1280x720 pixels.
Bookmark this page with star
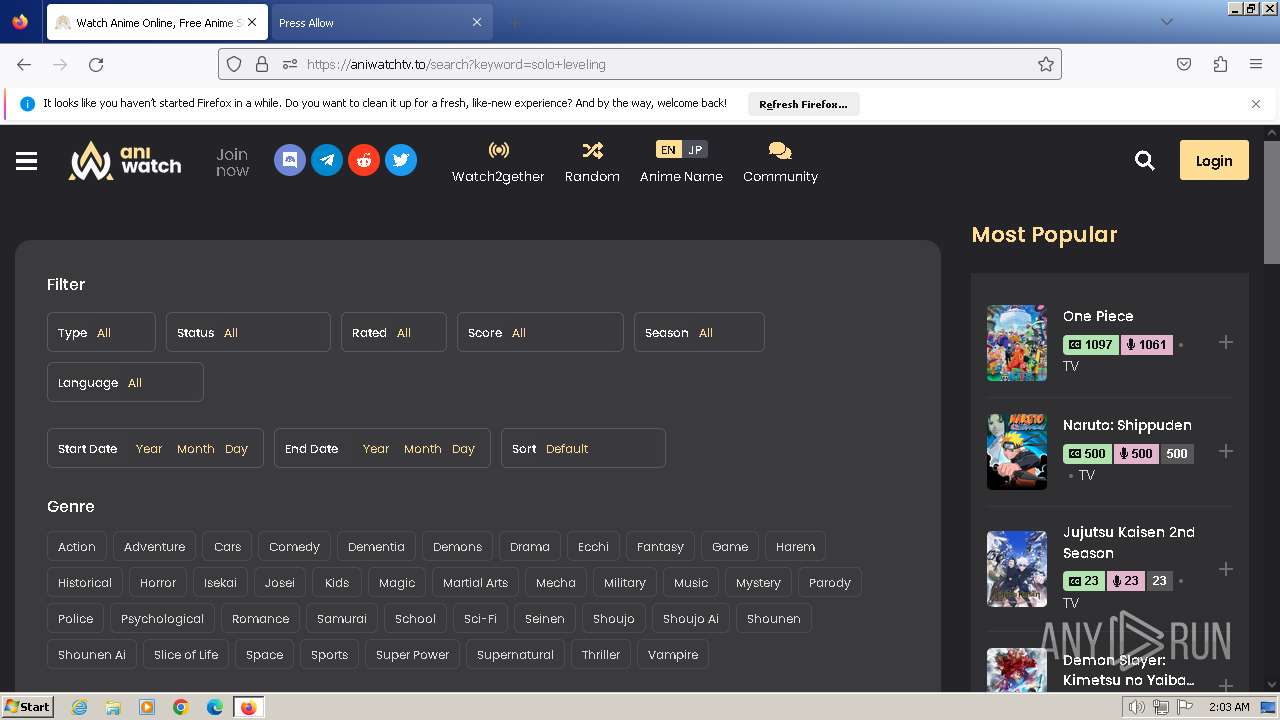[x=1046, y=64]
